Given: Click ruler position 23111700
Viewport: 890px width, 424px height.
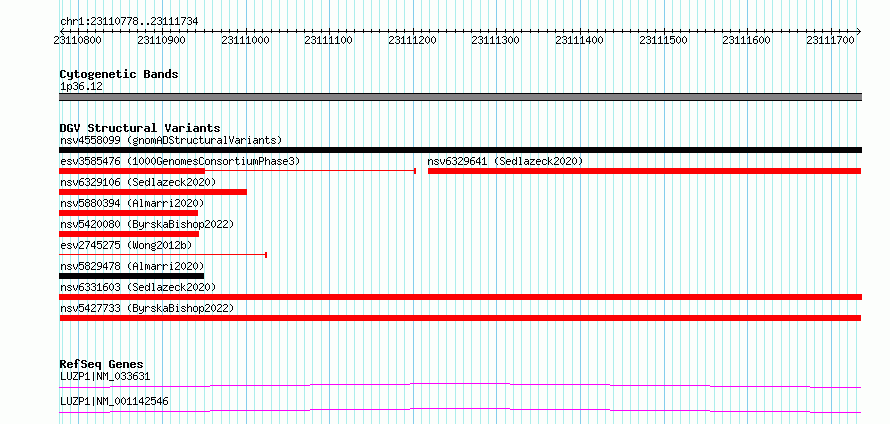Looking at the screenshot, I should tap(830, 40).
